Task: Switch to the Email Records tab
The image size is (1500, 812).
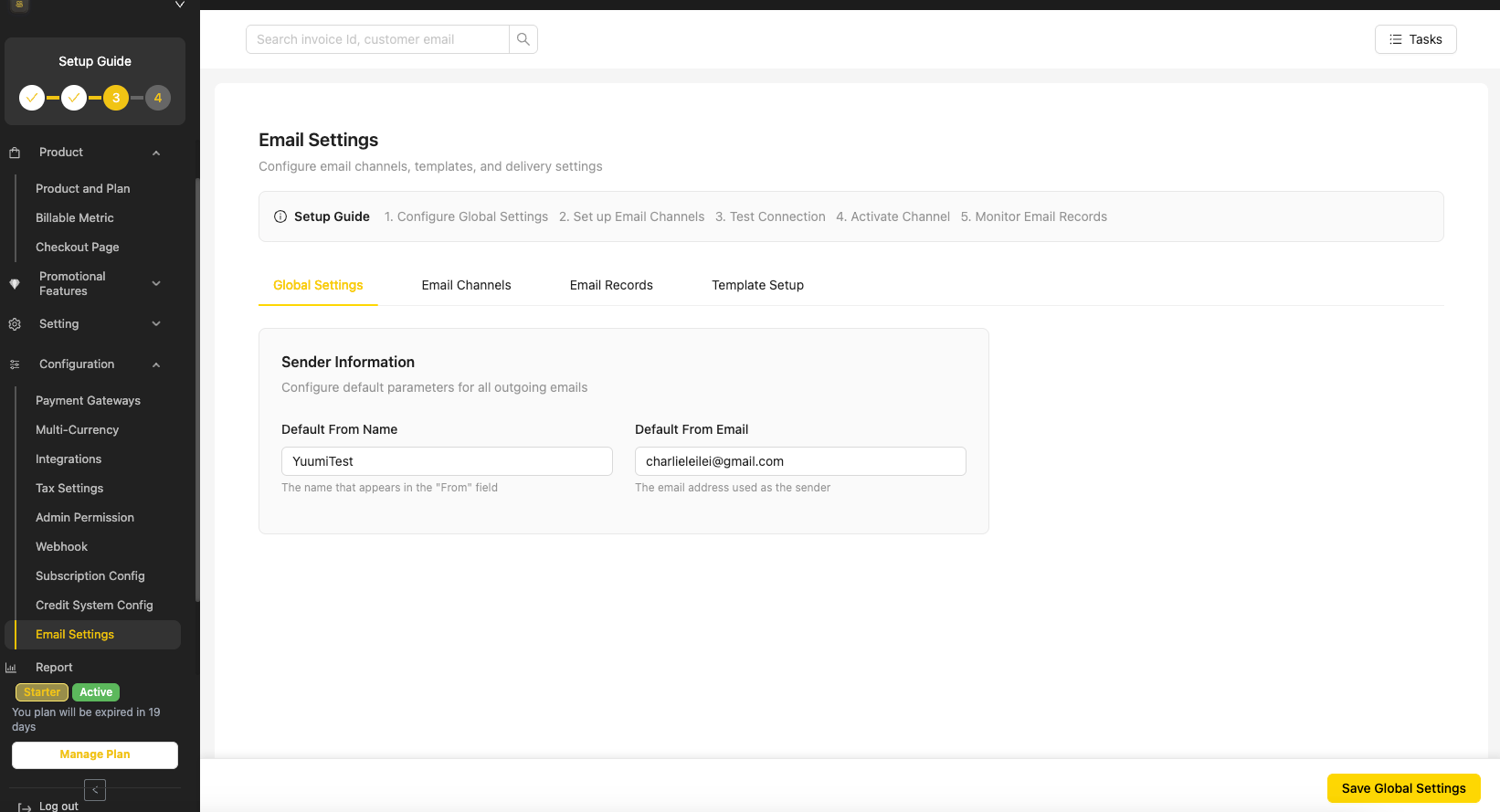Action: click(611, 285)
